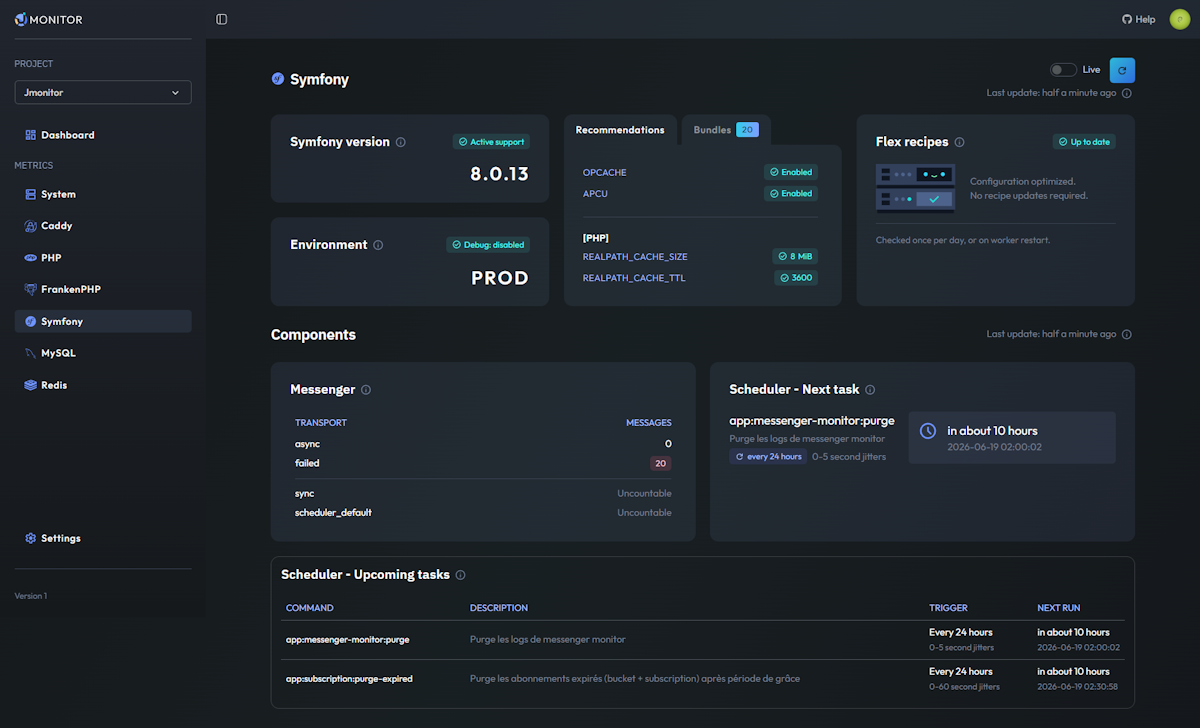The width and height of the screenshot is (1200, 728).
Task: Toggle the Live switch on
Action: click(1063, 70)
